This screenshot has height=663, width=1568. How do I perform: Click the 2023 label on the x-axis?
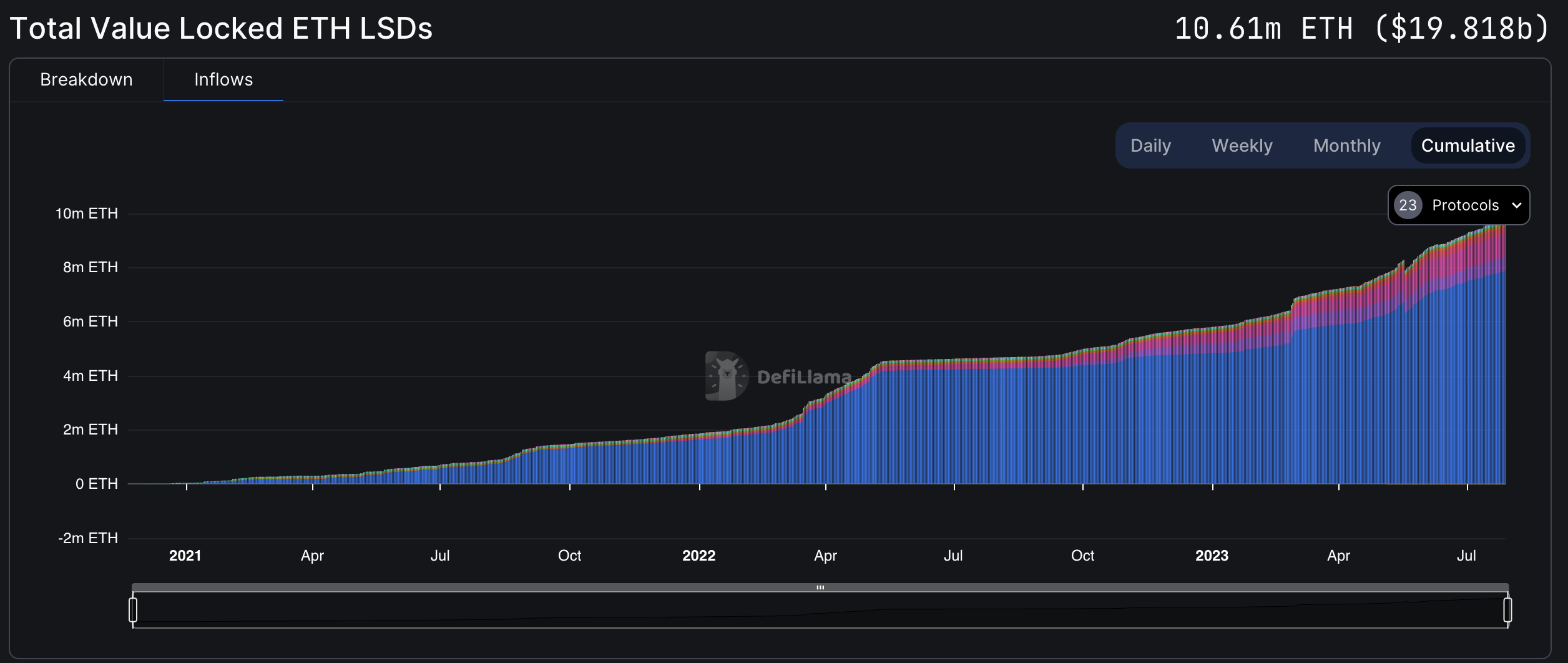tap(1212, 556)
